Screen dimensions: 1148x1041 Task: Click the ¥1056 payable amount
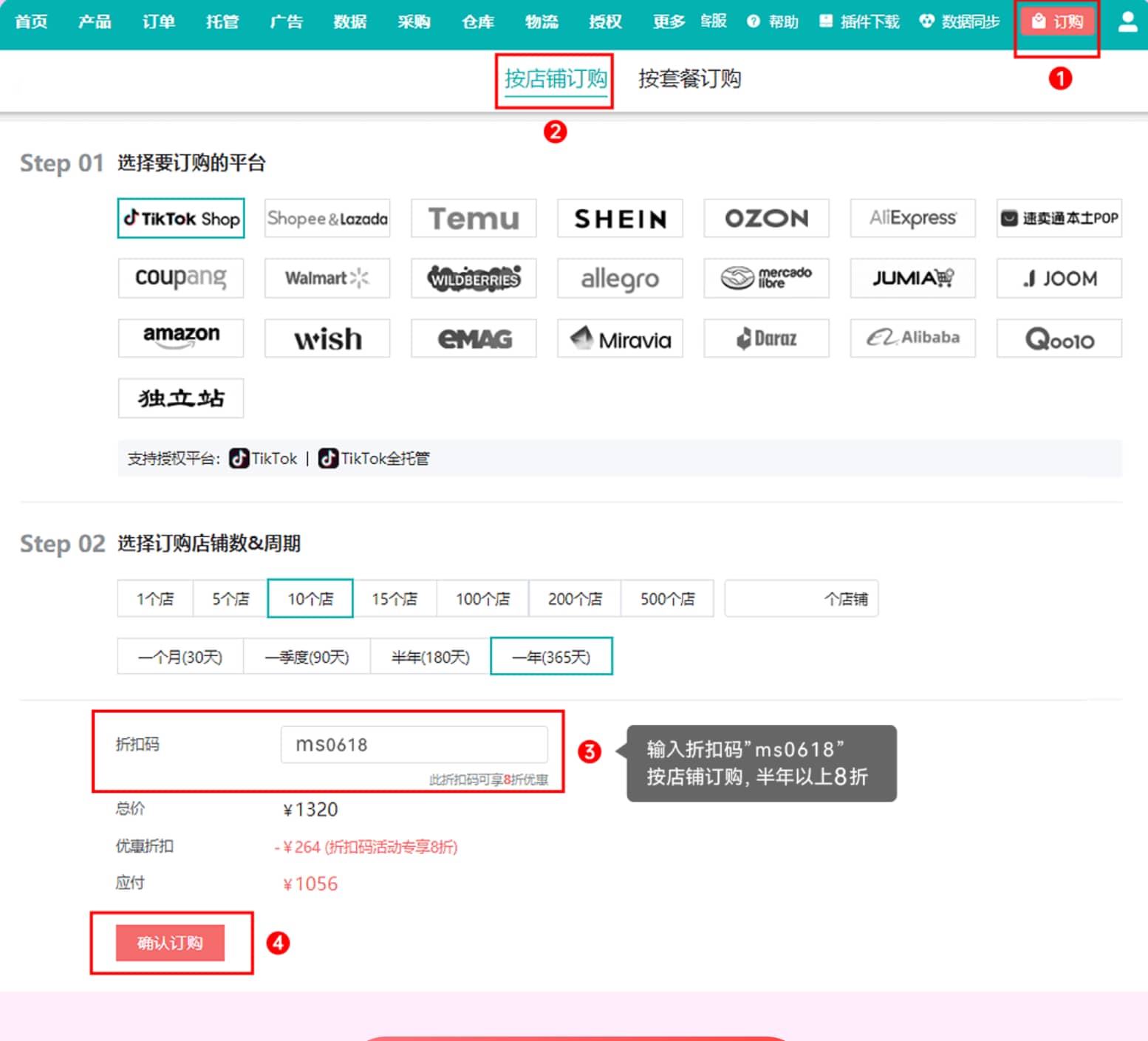point(310,884)
